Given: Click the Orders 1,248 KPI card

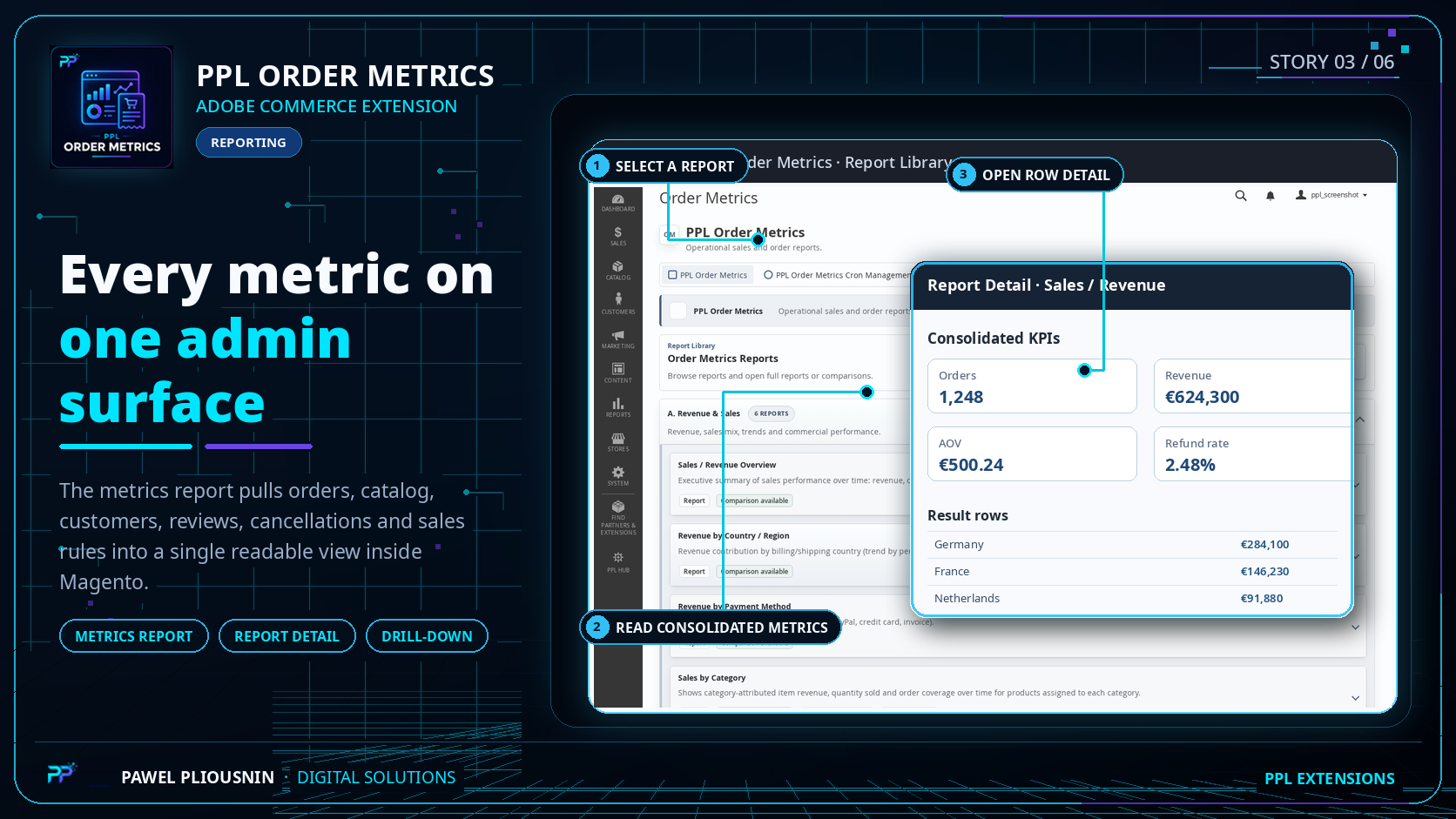Looking at the screenshot, I should (1032, 386).
